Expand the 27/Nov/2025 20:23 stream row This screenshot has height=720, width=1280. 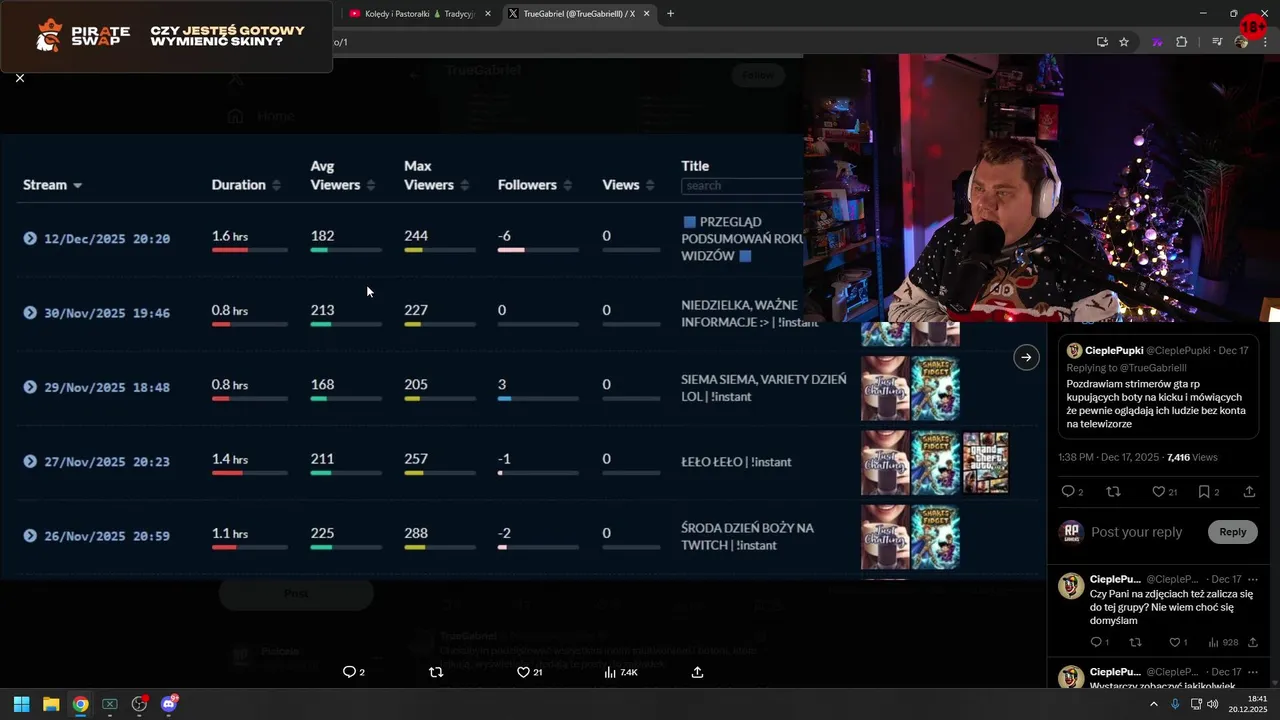(x=30, y=461)
